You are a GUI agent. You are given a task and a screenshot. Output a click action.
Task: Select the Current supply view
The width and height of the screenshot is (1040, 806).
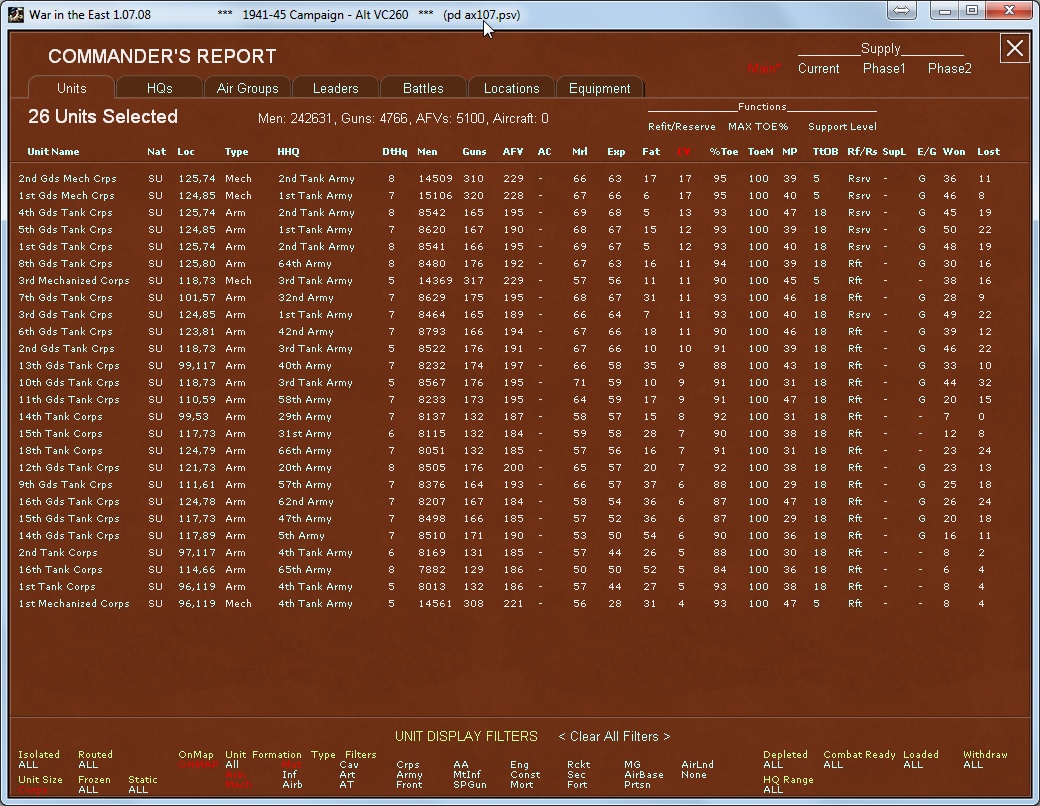pos(818,68)
